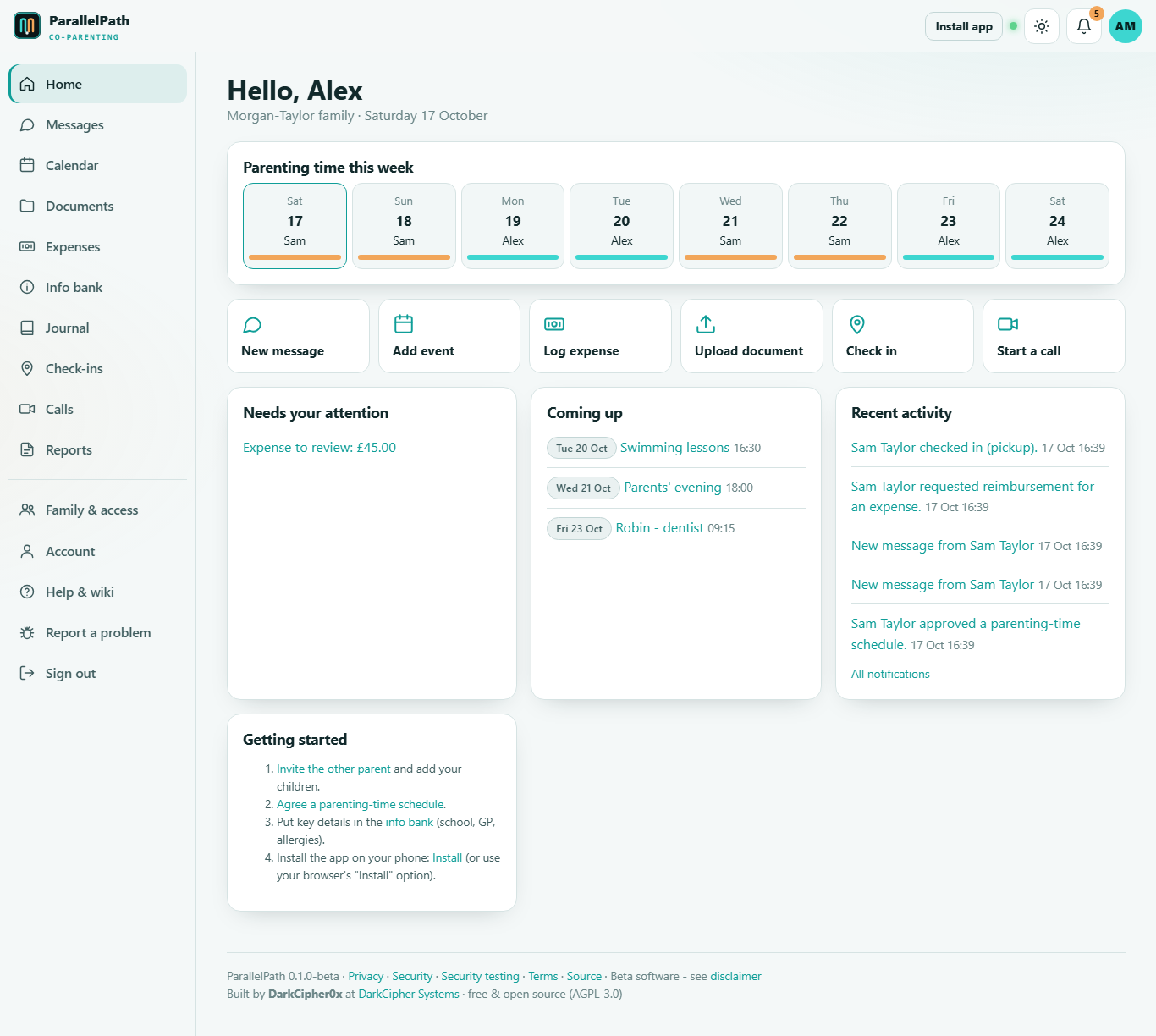
Task: Click the Report a problem bug icon
Action: coord(27,633)
